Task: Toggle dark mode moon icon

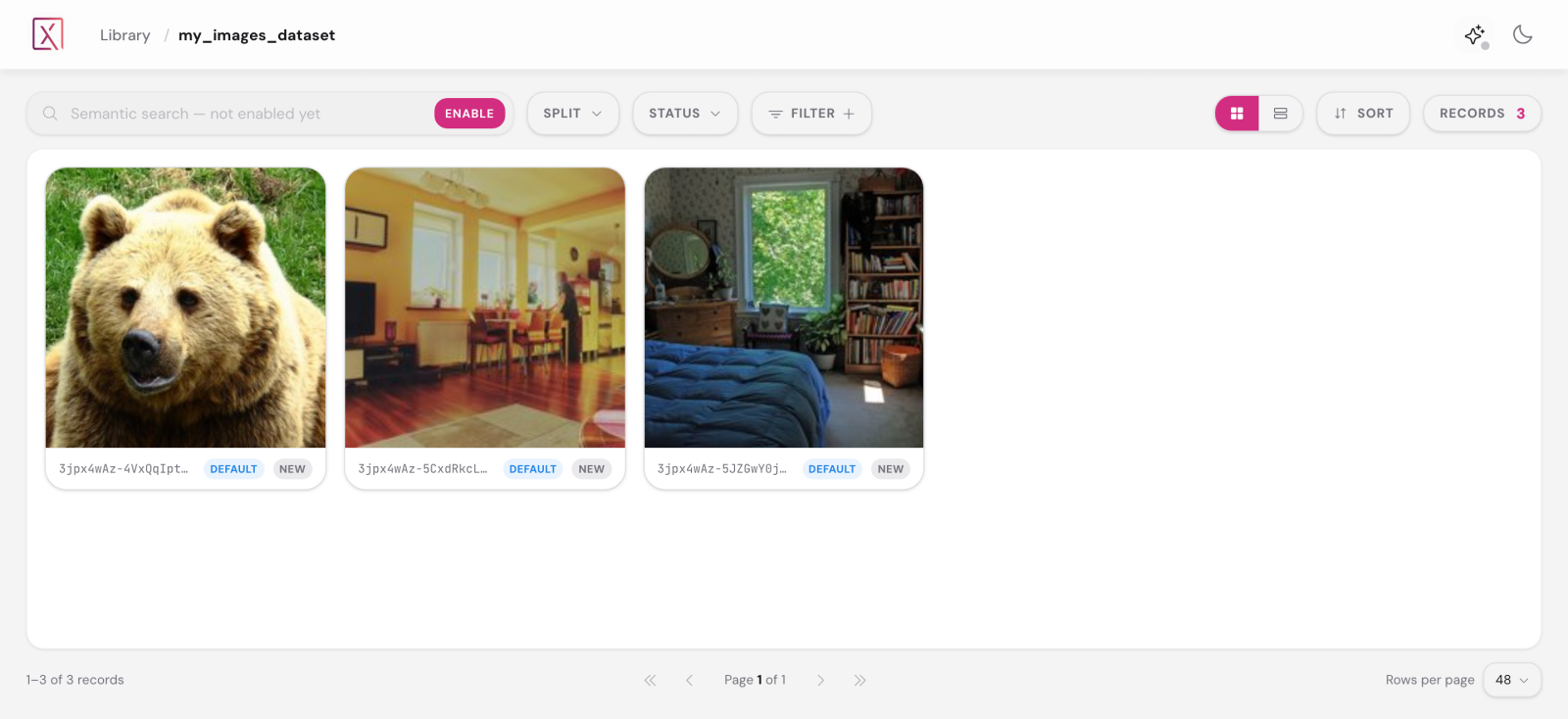Action: click(x=1522, y=34)
